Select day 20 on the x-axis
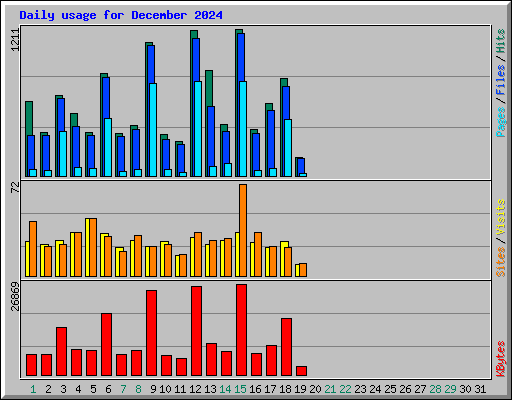The image size is (512, 400). click(315, 389)
